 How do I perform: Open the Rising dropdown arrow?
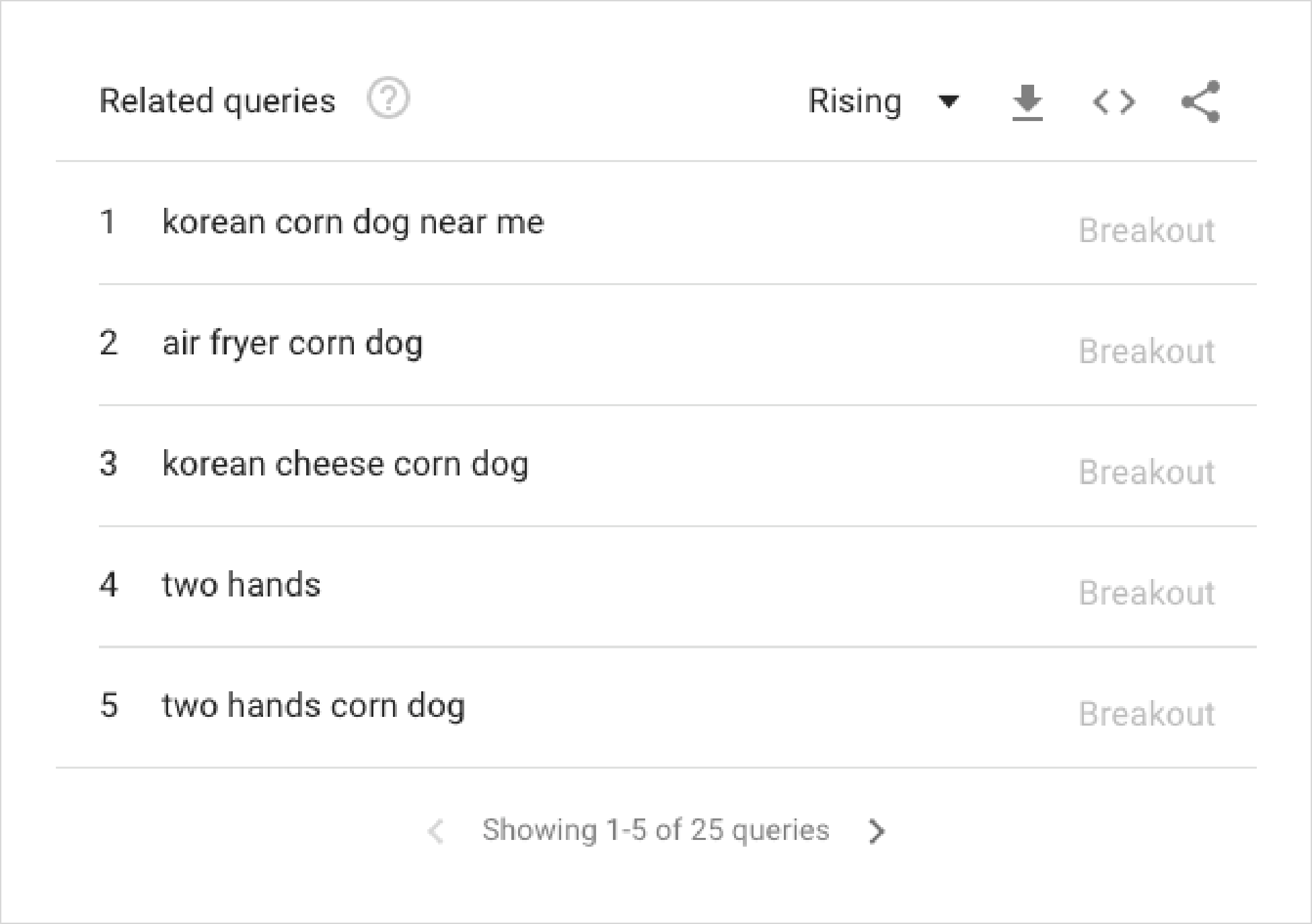click(949, 102)
